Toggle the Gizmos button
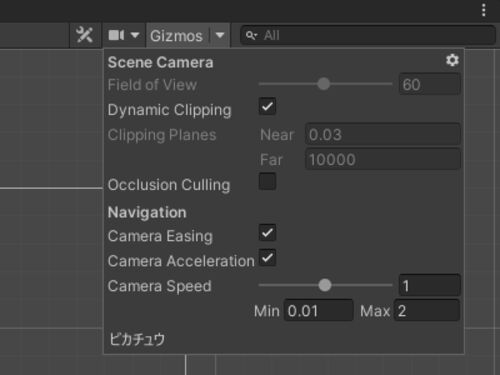 coord(177,35)
